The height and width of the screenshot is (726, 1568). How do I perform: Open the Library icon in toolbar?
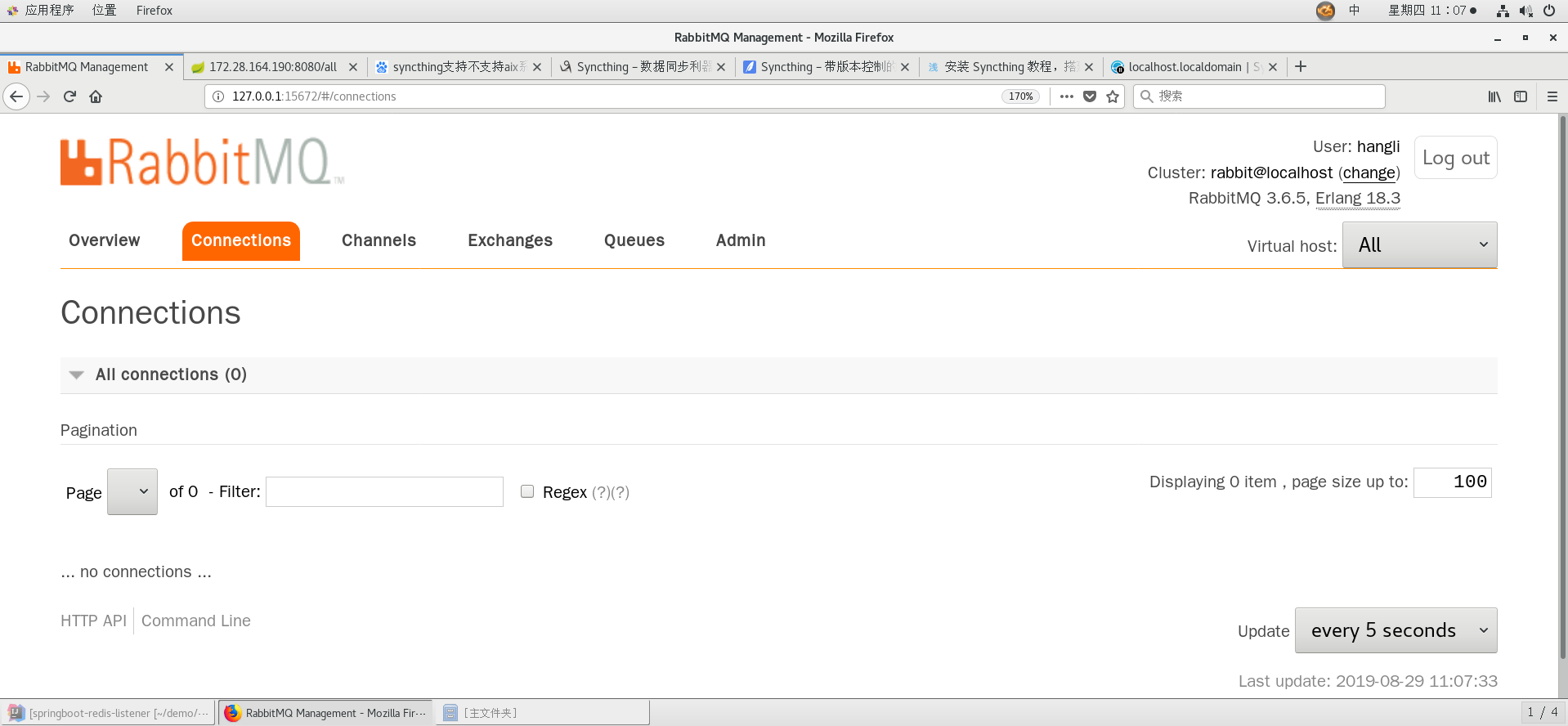click(x=1494, y=96)
